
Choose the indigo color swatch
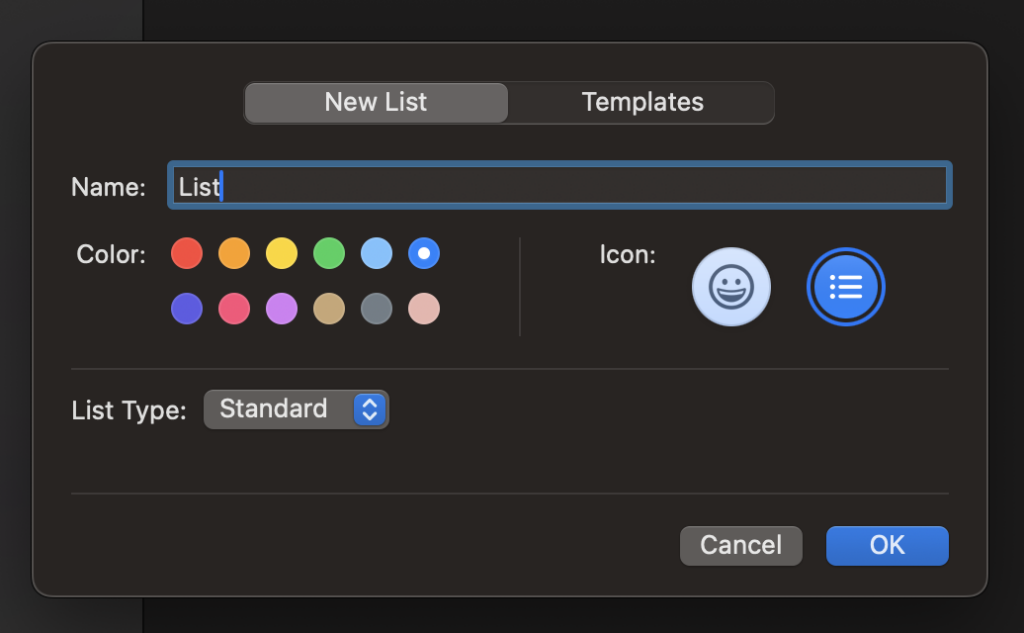187,308
